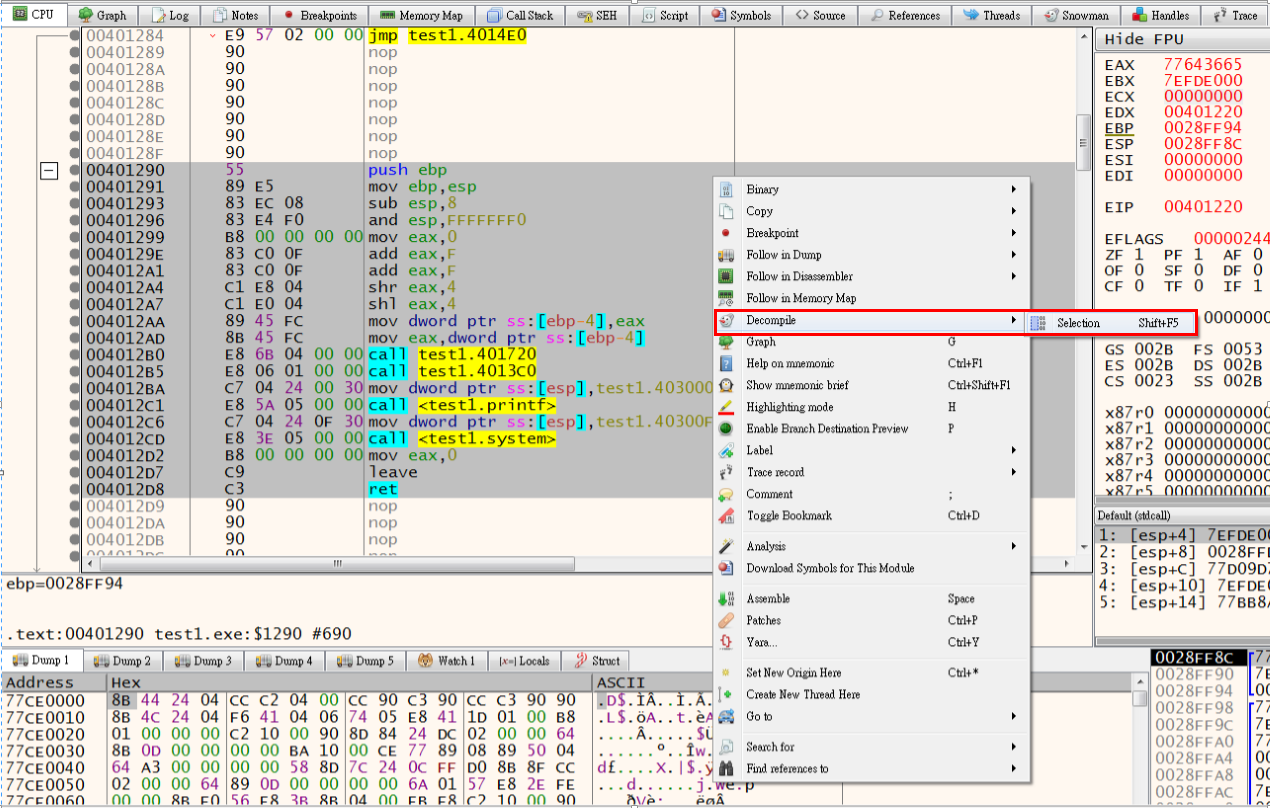Image resolution: width=1270 pixels, height=808 pixels.
Task: Select Help on mnemonic
Action: 871,364
